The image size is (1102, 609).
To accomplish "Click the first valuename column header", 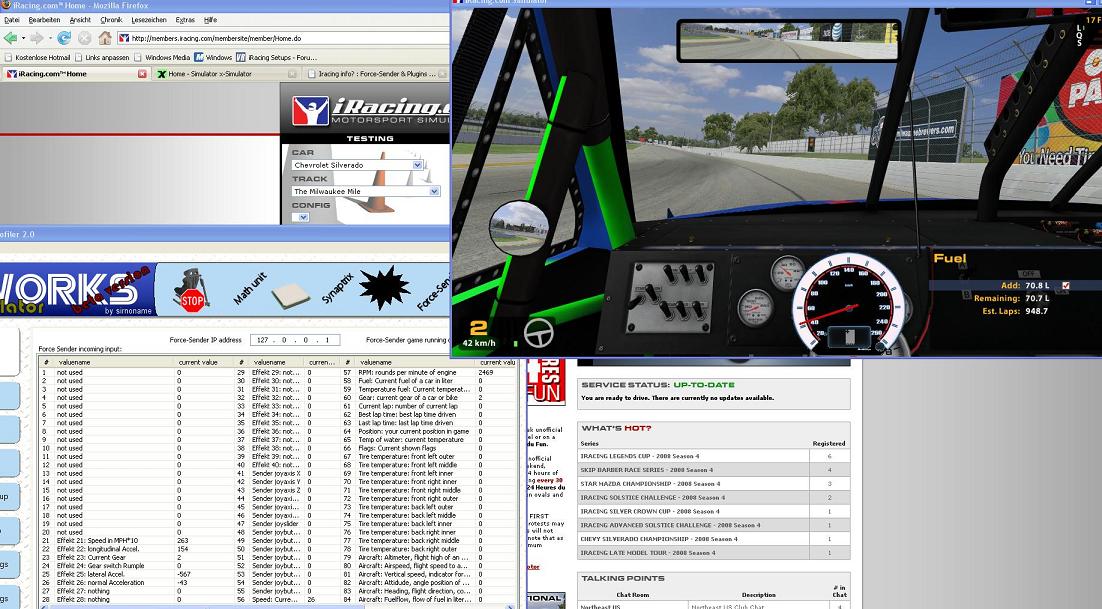I will pyautogui.click(x=112, y=362).
